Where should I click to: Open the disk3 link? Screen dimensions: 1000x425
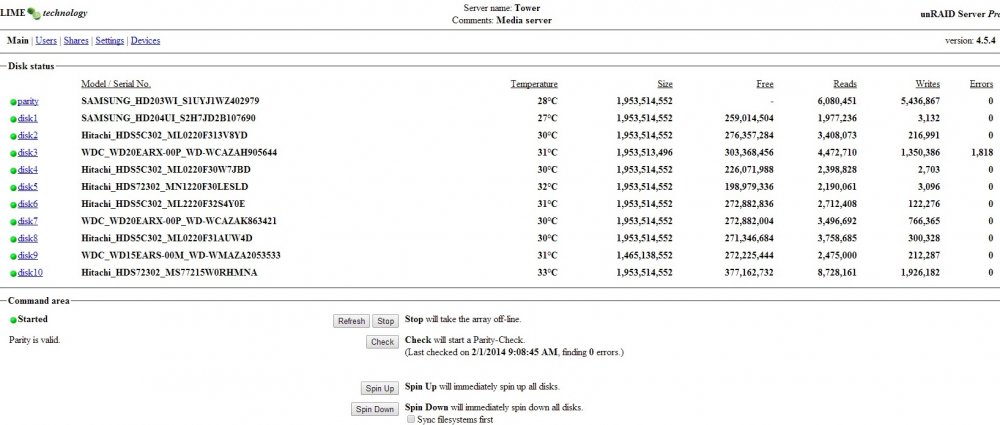click(27, 153)
